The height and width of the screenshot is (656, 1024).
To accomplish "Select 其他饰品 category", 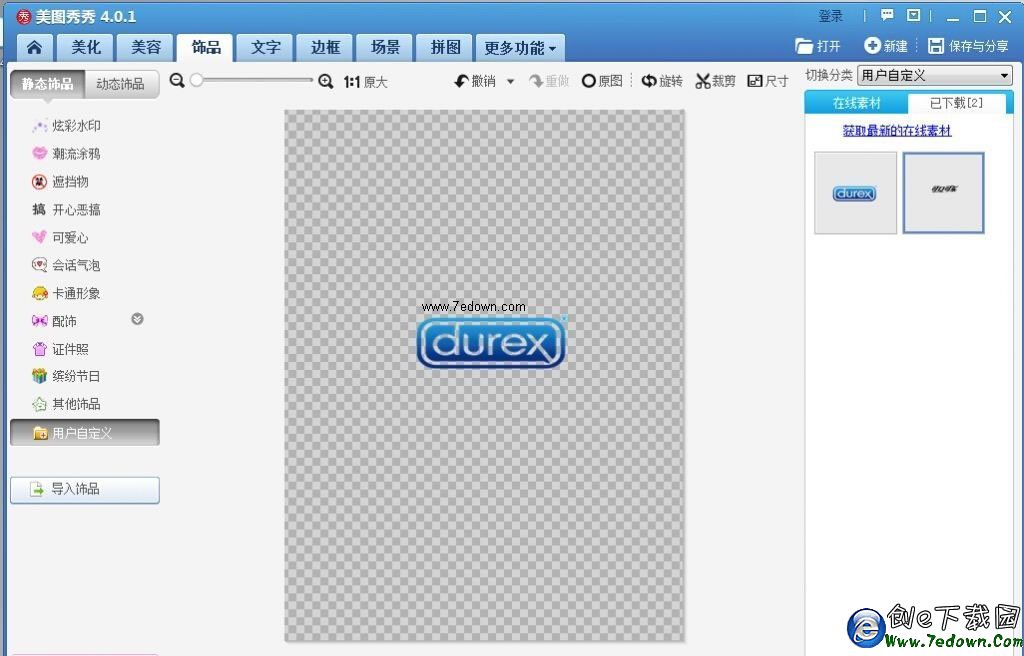I will click(x=67, y=404).
